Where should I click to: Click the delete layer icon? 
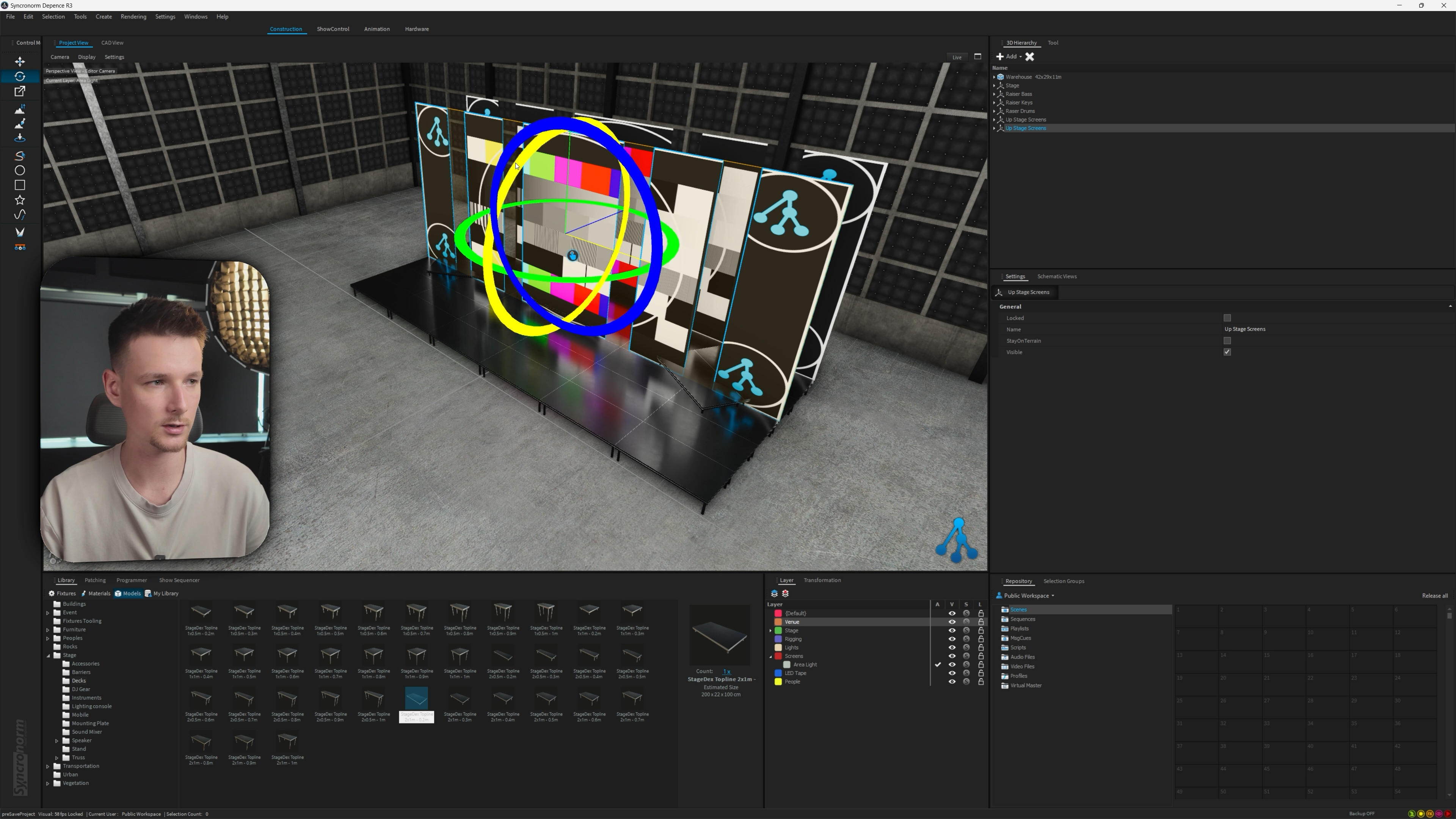click(786, 593)
